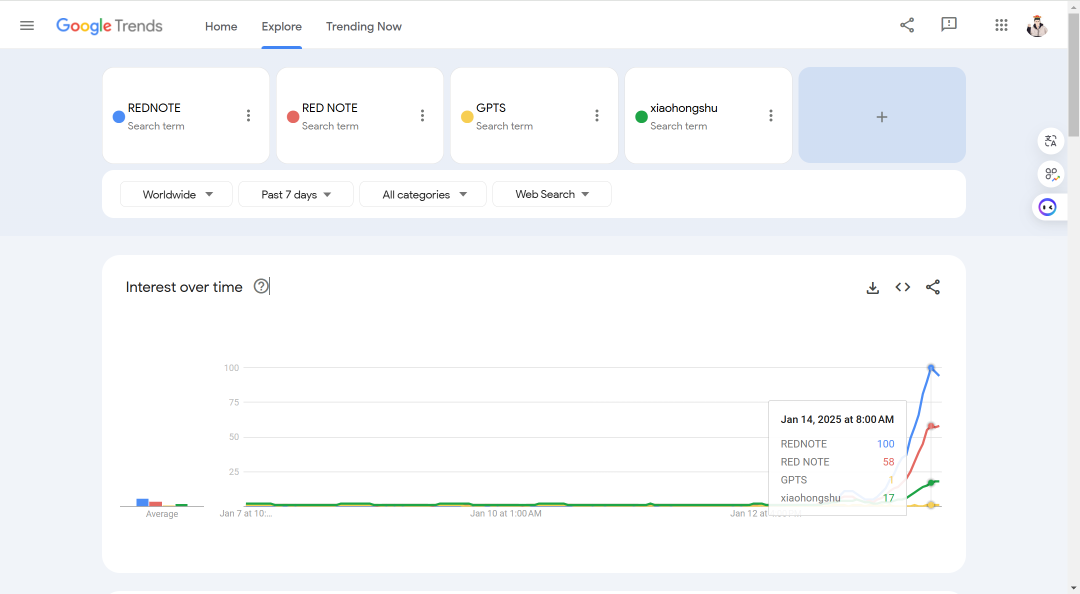1080x594 pixels.
Task: Click the embed code icon on the chart
Action: click(902, 287)
